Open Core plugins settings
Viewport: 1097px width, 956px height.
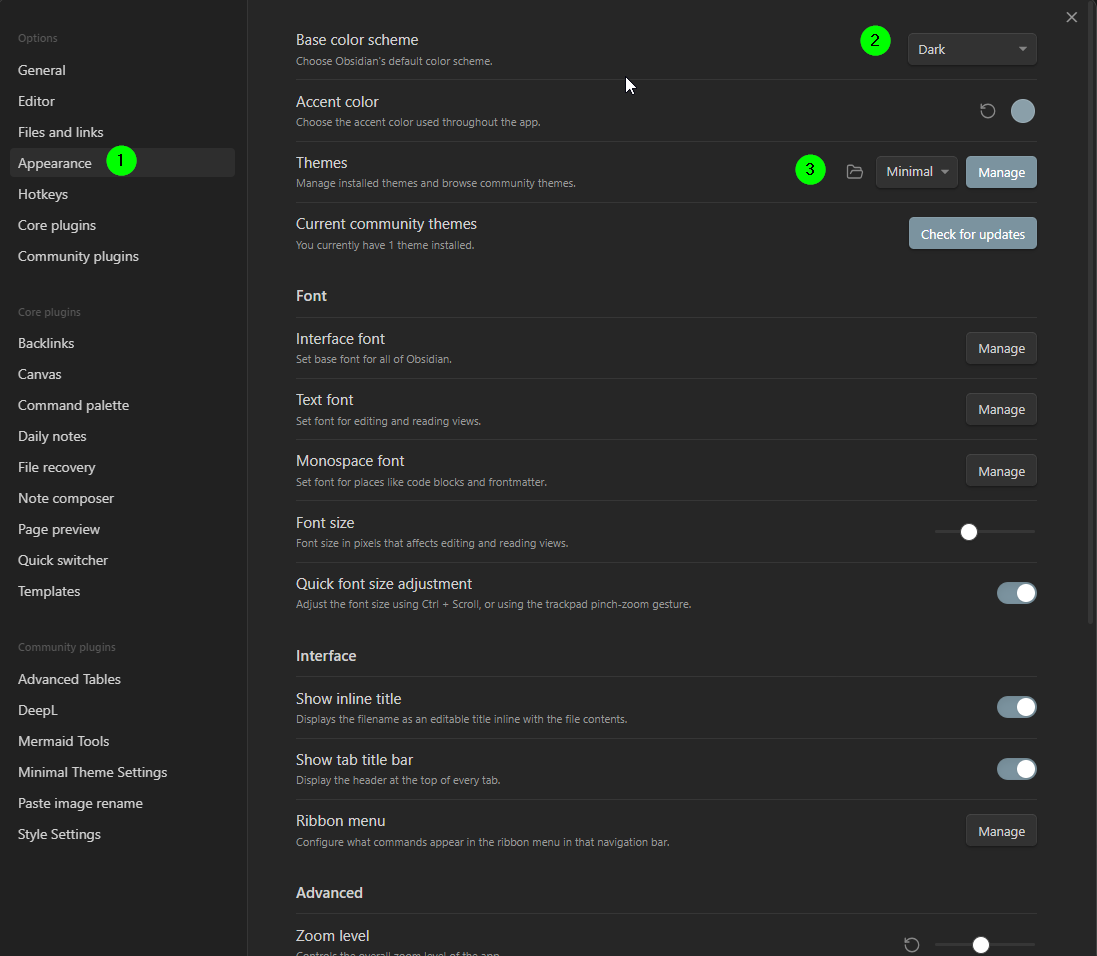122,225
